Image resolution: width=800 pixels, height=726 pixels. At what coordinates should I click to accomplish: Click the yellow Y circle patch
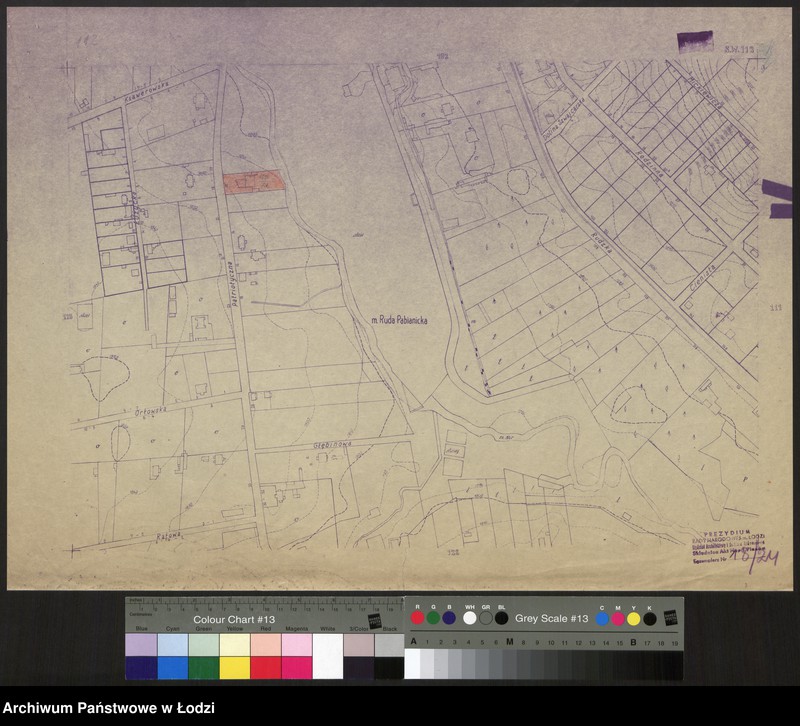point(633,618)
